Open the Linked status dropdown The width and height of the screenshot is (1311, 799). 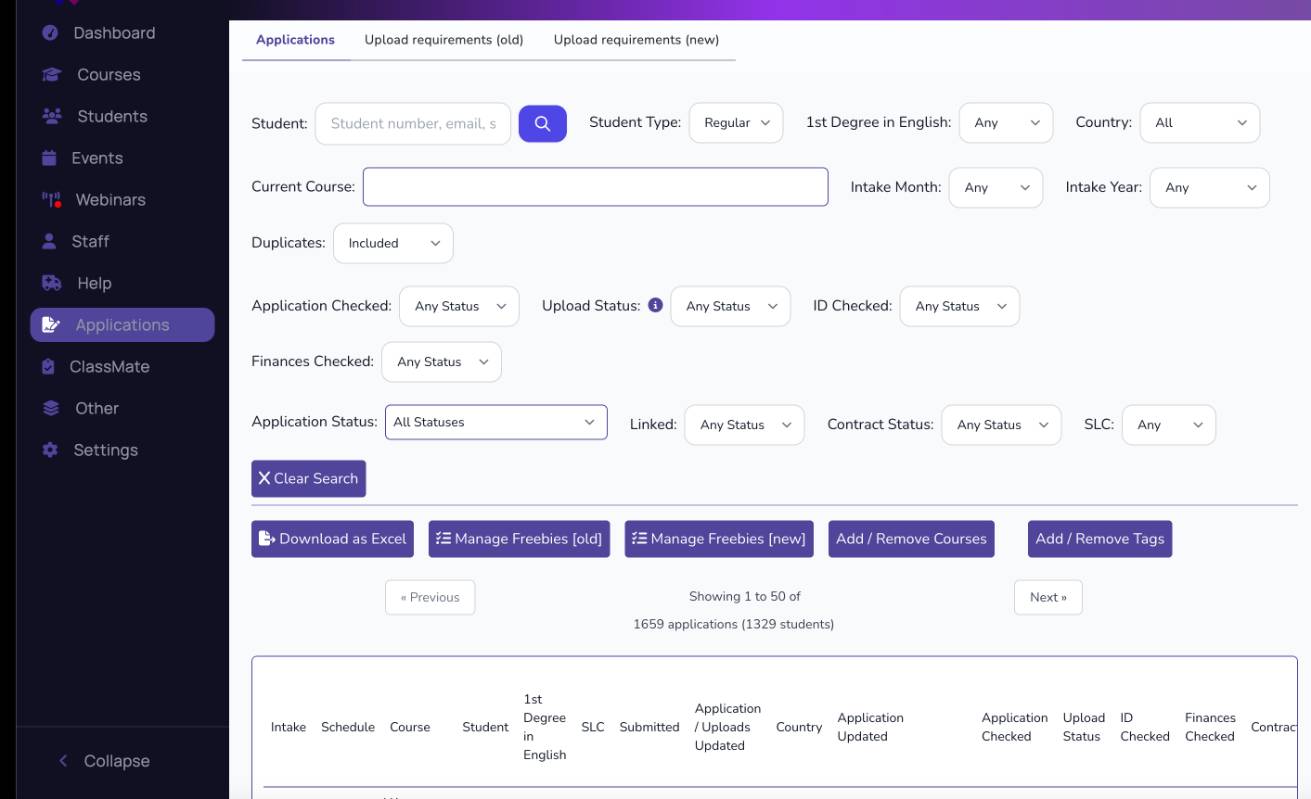point(744,425)
